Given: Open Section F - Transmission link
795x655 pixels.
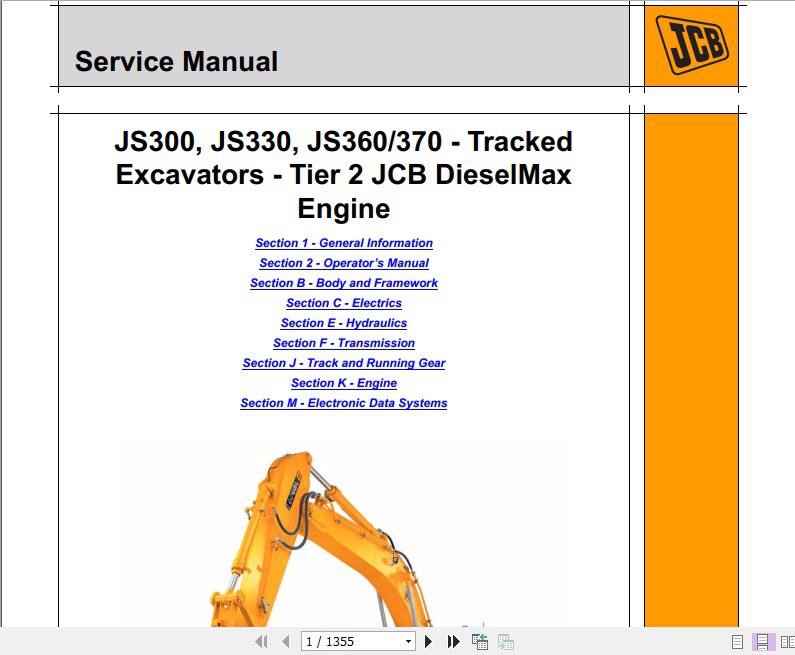Looking at the screenshot, I should [x=344, y=343].
